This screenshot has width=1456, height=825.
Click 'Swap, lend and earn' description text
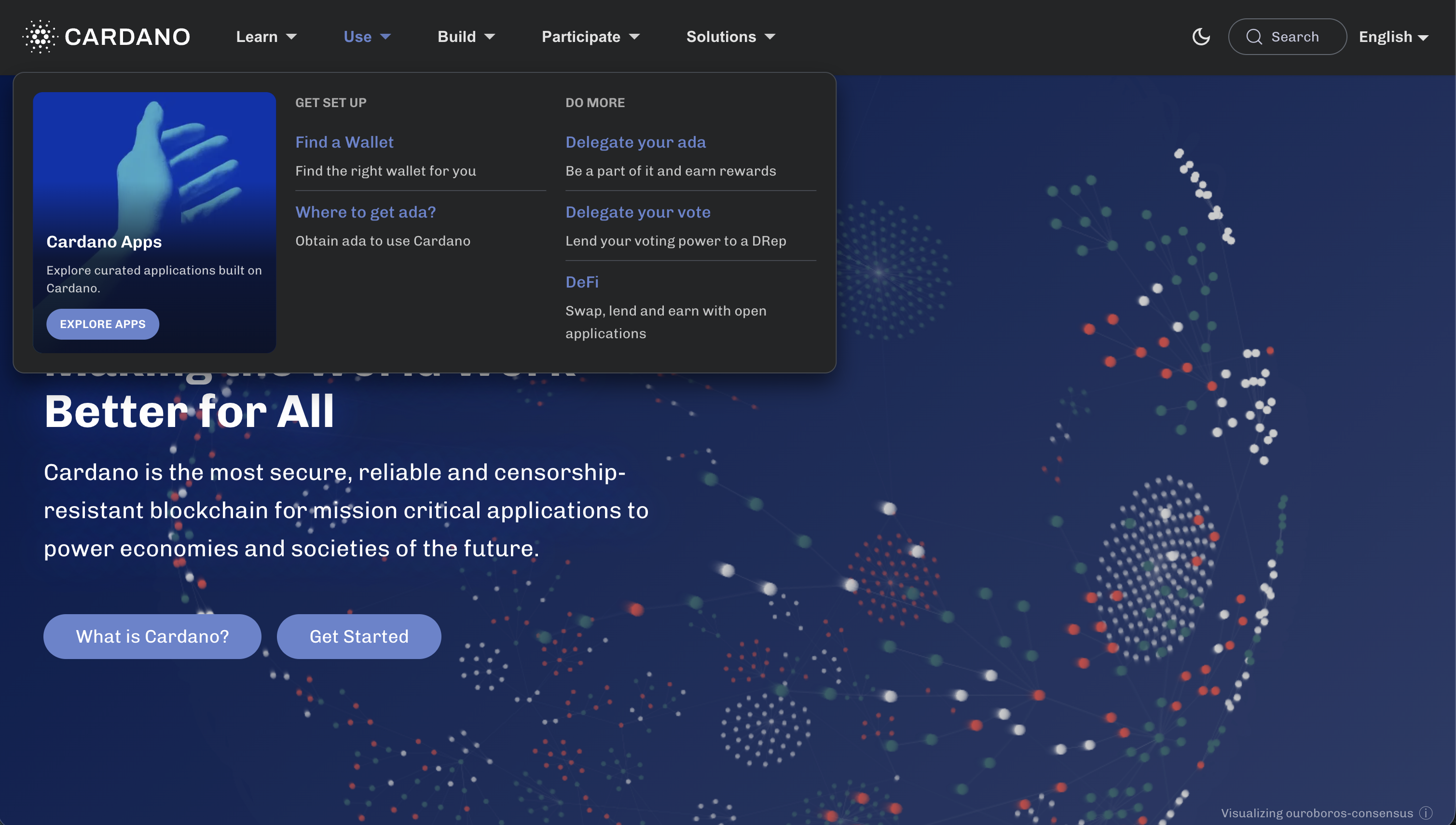tap(666, 322)
